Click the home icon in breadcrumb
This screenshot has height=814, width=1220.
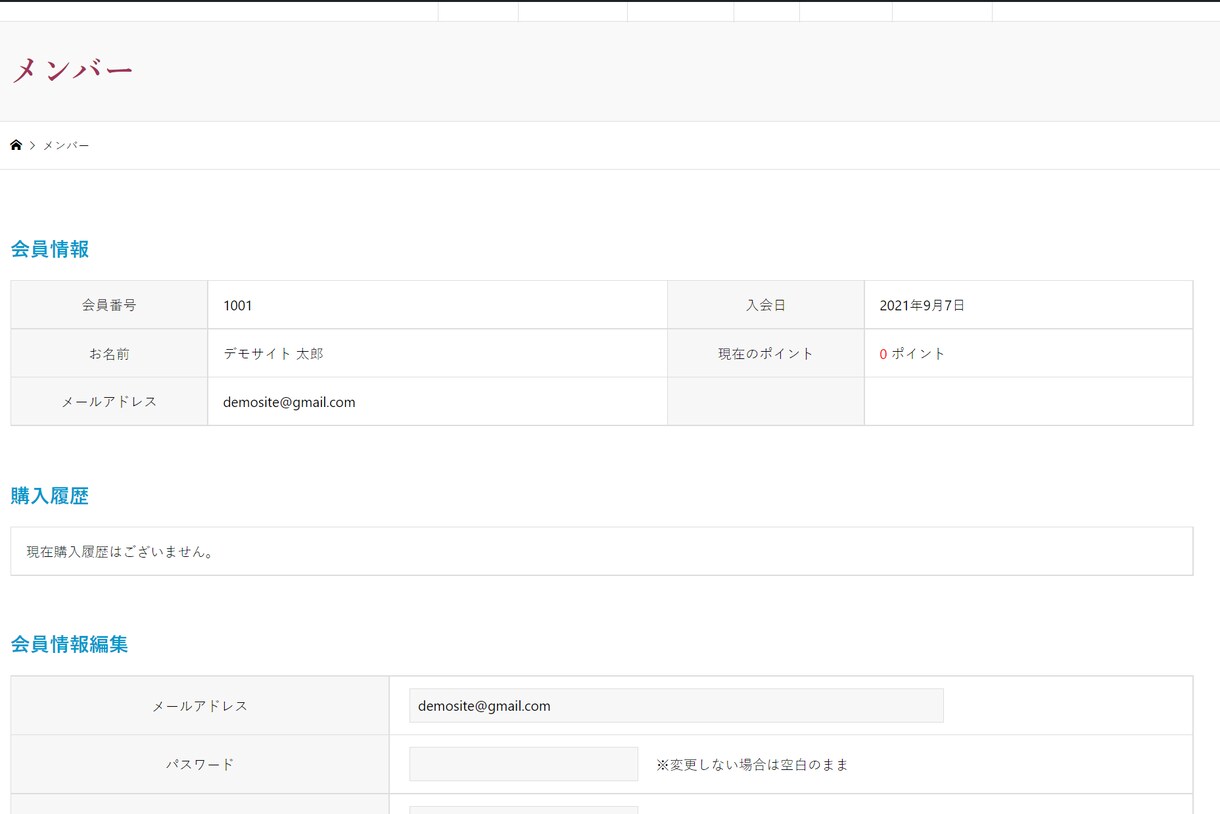(x=16, y=145)
